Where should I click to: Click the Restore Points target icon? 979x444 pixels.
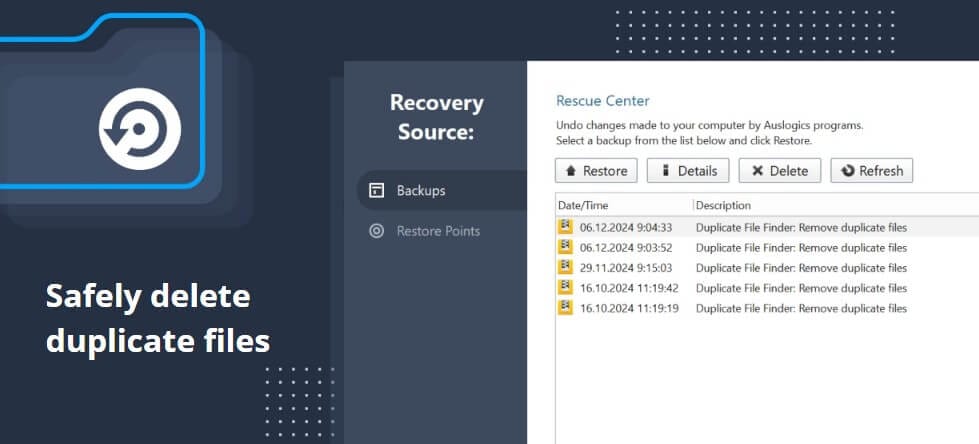point(376,231)
